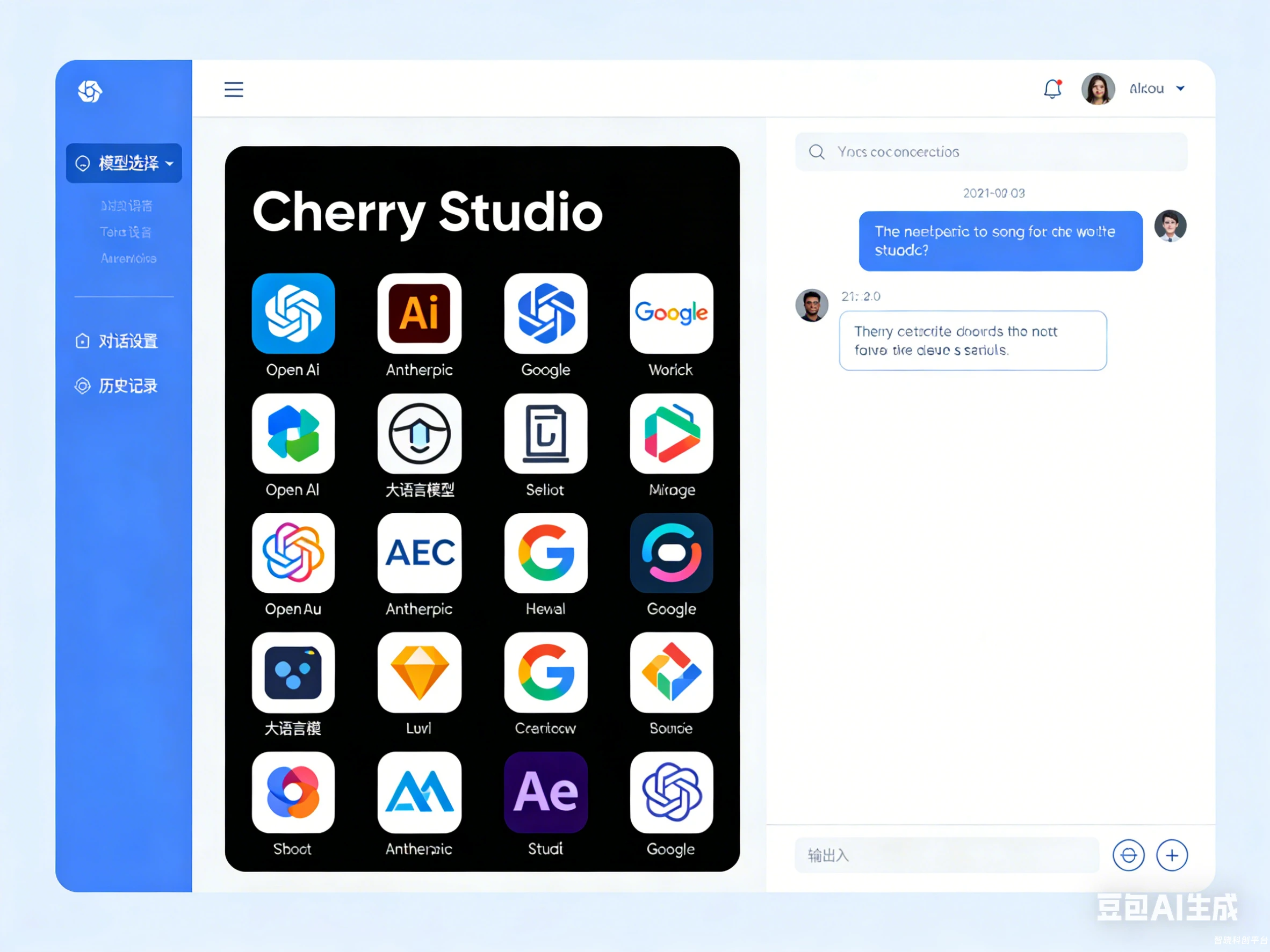Select the Google model icon in the top row
Screen dimensions: 1270x952
(x=545, y=314)
